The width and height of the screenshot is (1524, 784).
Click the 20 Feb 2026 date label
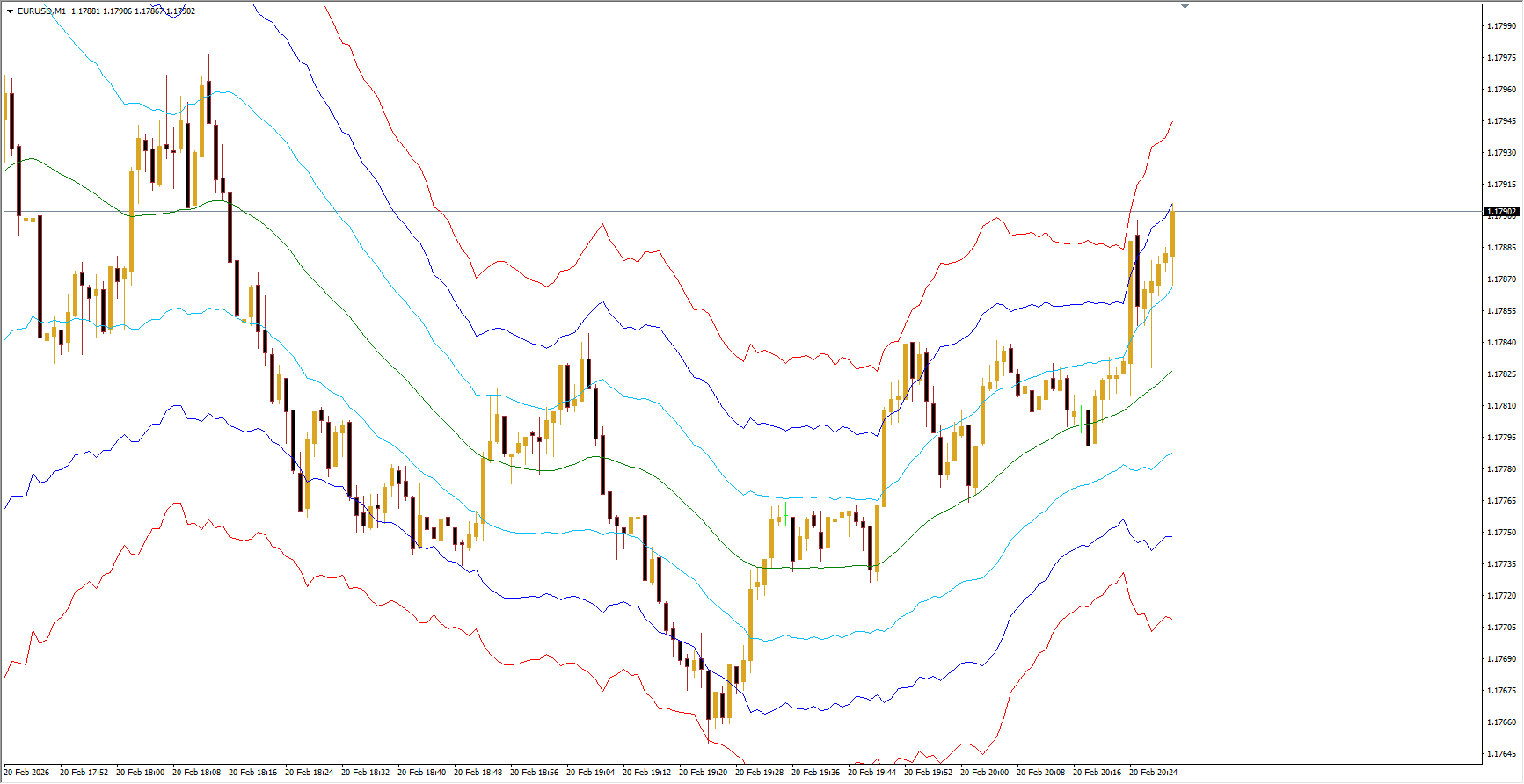click(x=26, y=773)
